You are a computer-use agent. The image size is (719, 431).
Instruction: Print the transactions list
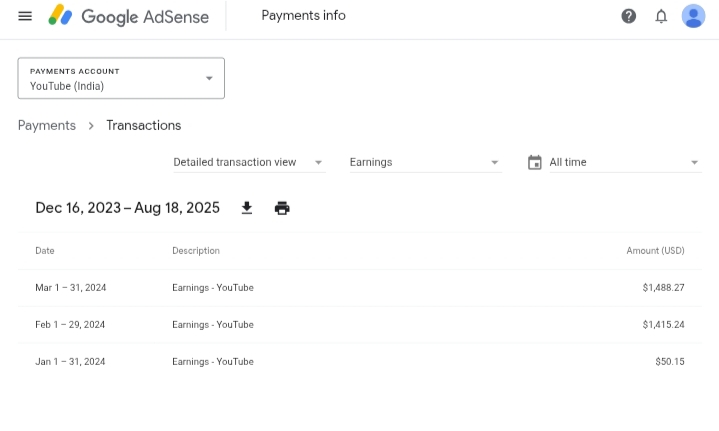tap(282, 208)
